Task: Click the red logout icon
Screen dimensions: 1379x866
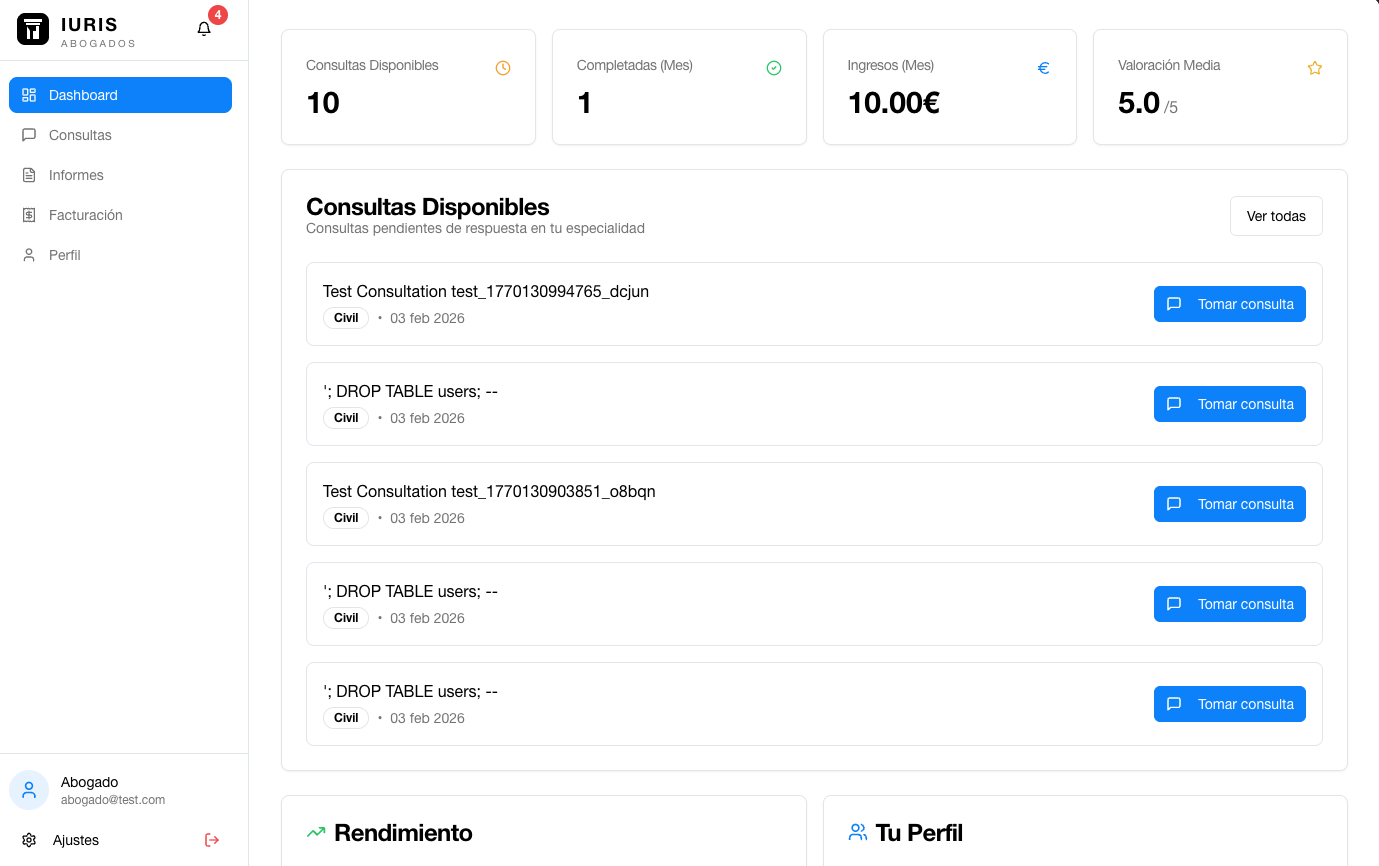Action: coord(212,840)
